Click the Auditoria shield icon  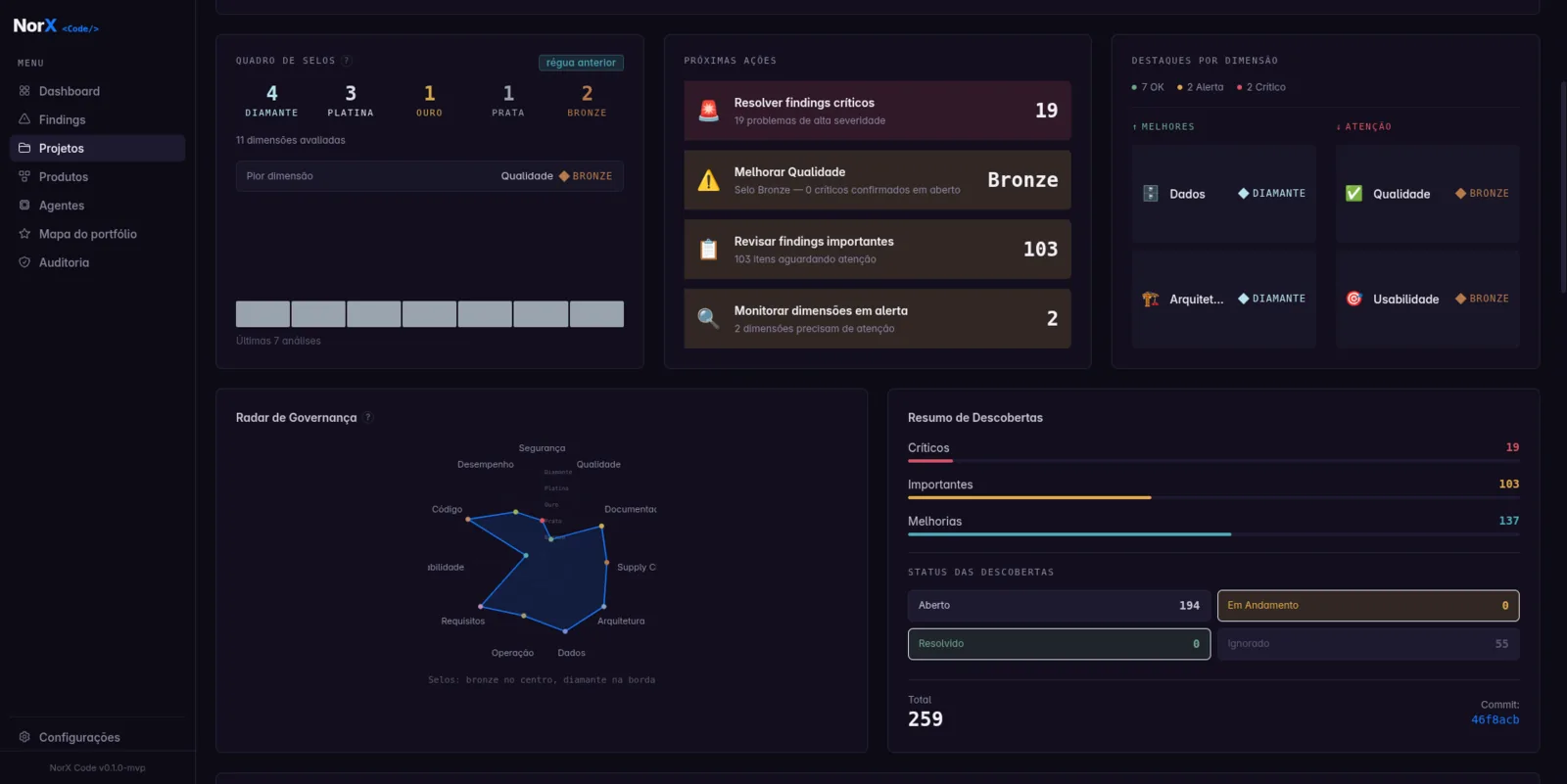pos(24,262)
